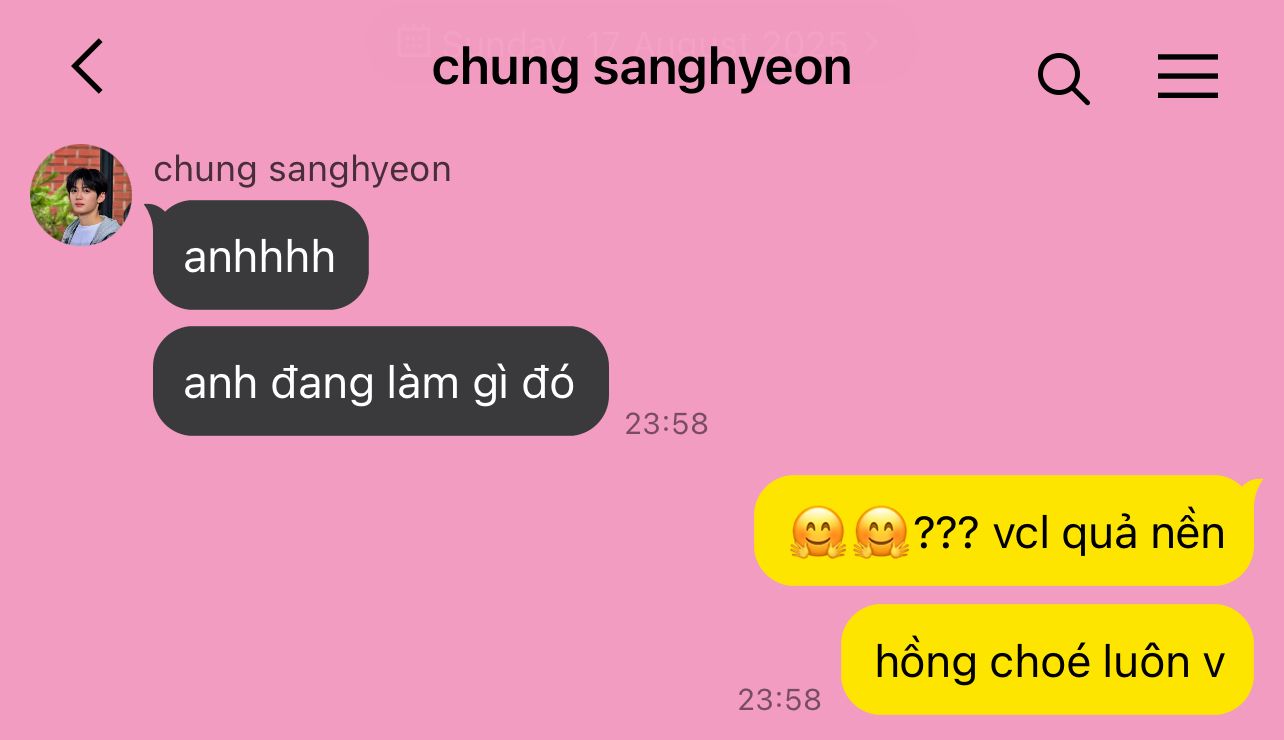Select the yellow "vcl quả nền" message bubble
Viewport: 1284px width, 740px height.
[x=1004, y=531]
